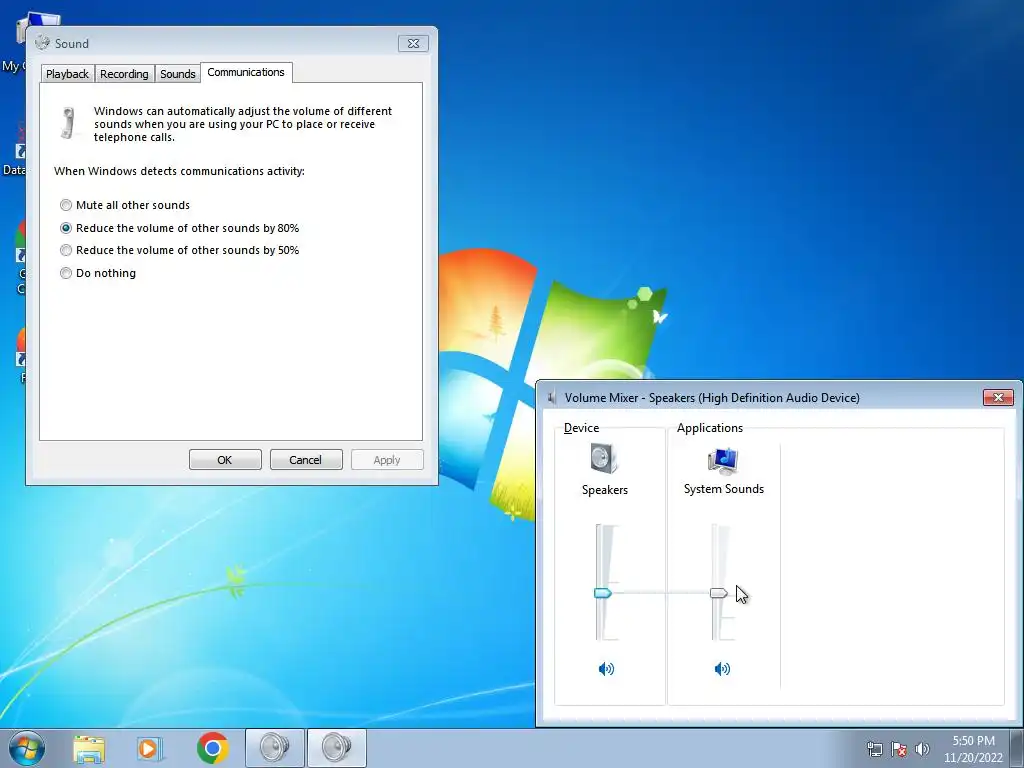Screen dimensions: 1024x768
Task: Select the Communications tab
Action: coord(246,72)
